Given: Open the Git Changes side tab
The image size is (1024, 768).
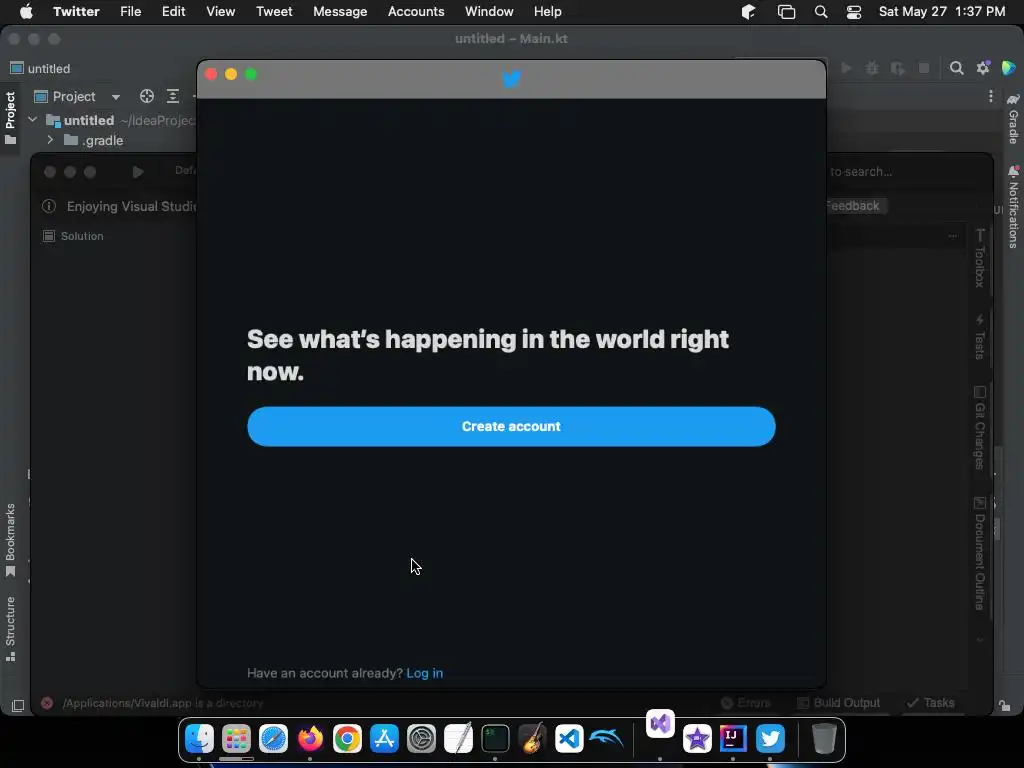Looking at the screenshot, I should click(980, 428).
